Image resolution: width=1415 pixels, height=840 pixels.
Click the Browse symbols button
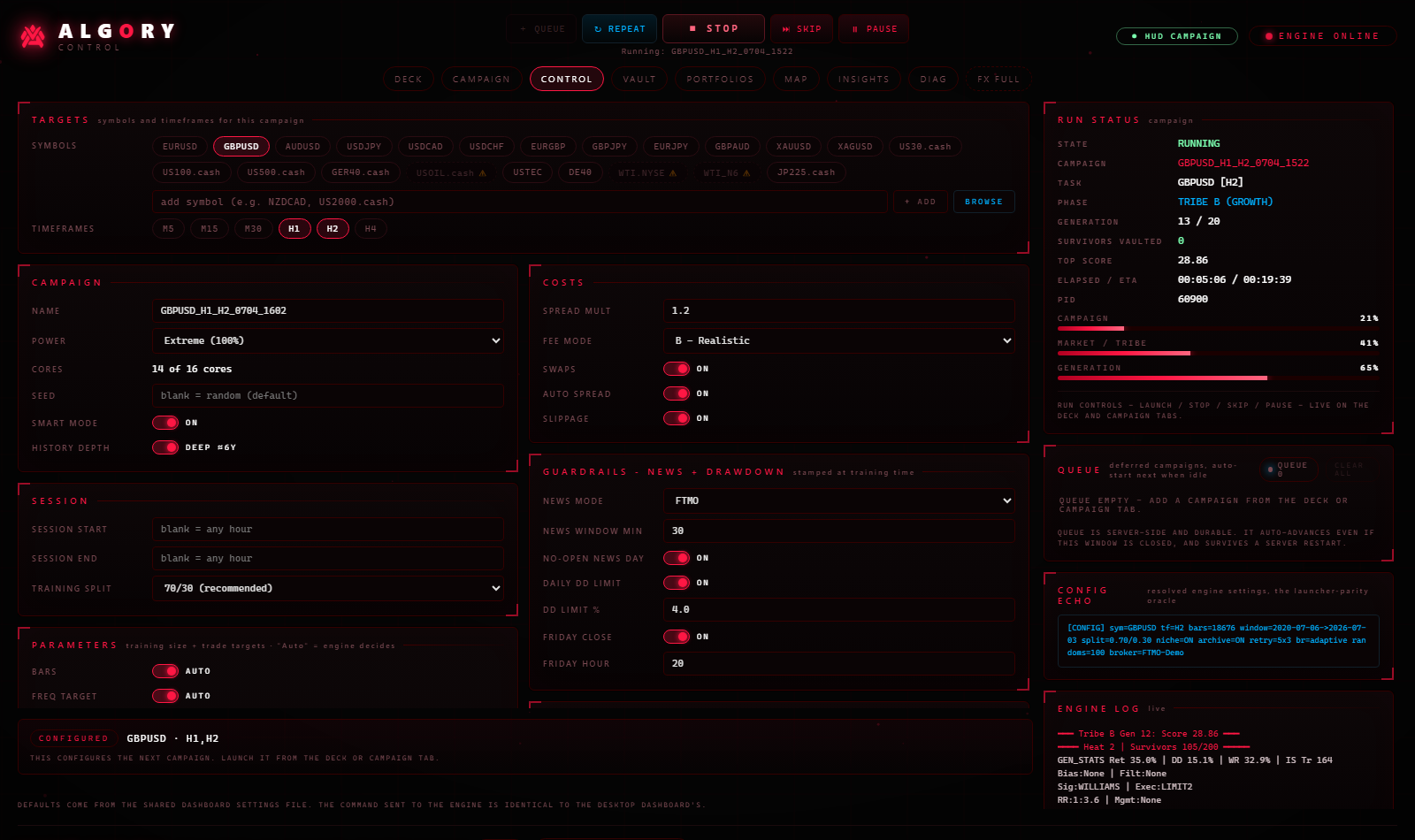983,202
